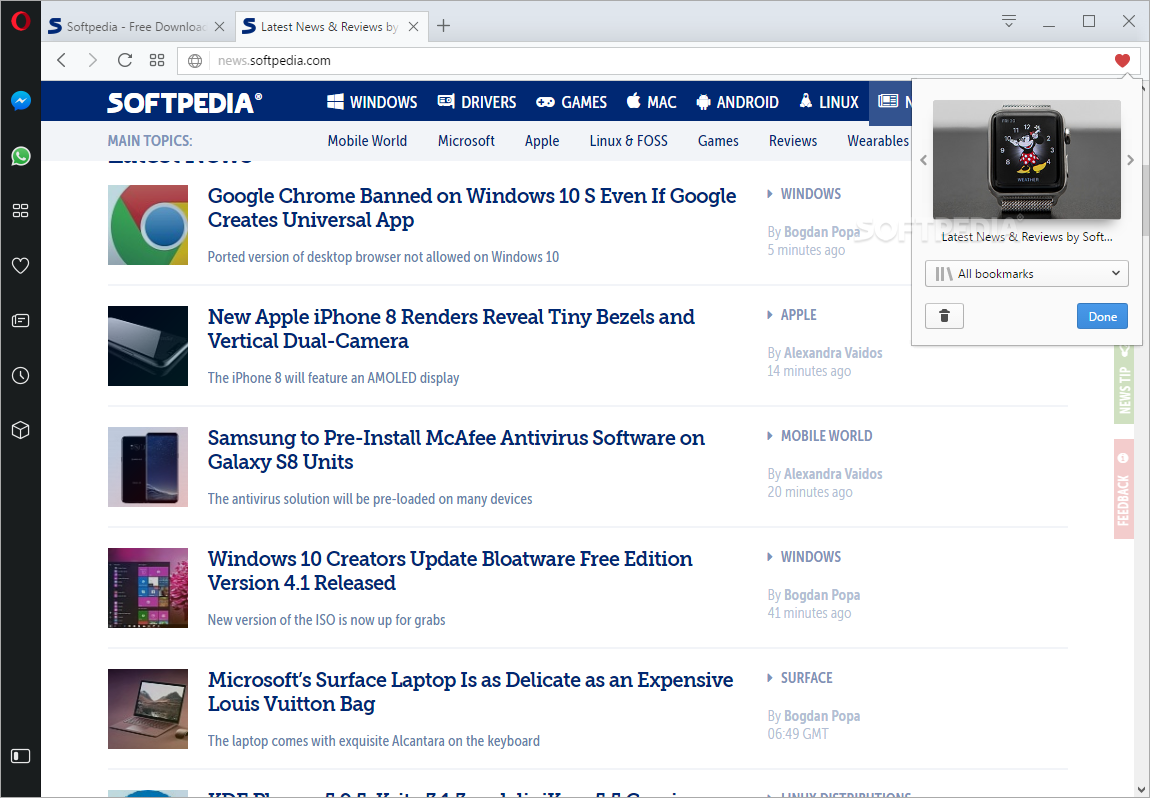Toggle the sidebar panel button at bottom

coord(21,755)
